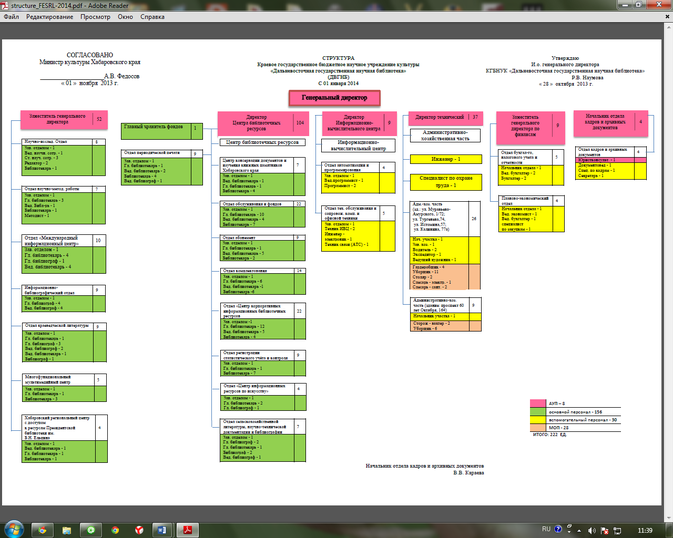Click the vertical scrollbar down arrow

click(667, 518)
